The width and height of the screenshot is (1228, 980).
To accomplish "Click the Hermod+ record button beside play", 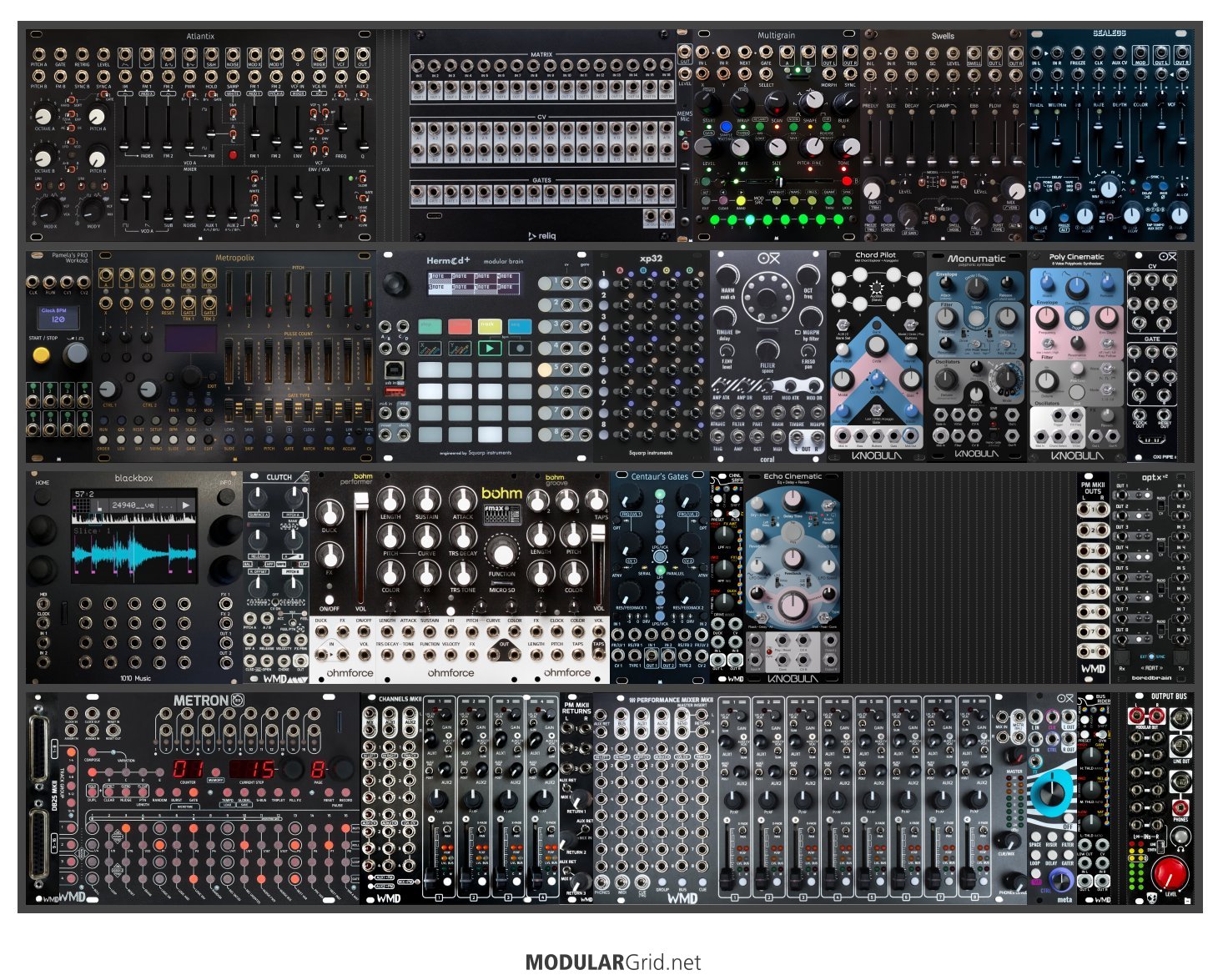I will (520, 348).
